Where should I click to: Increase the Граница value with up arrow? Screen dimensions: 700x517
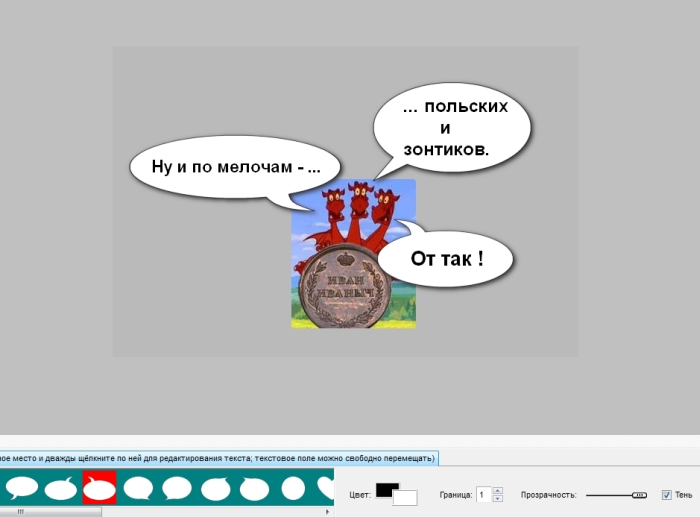pos(498,491)
